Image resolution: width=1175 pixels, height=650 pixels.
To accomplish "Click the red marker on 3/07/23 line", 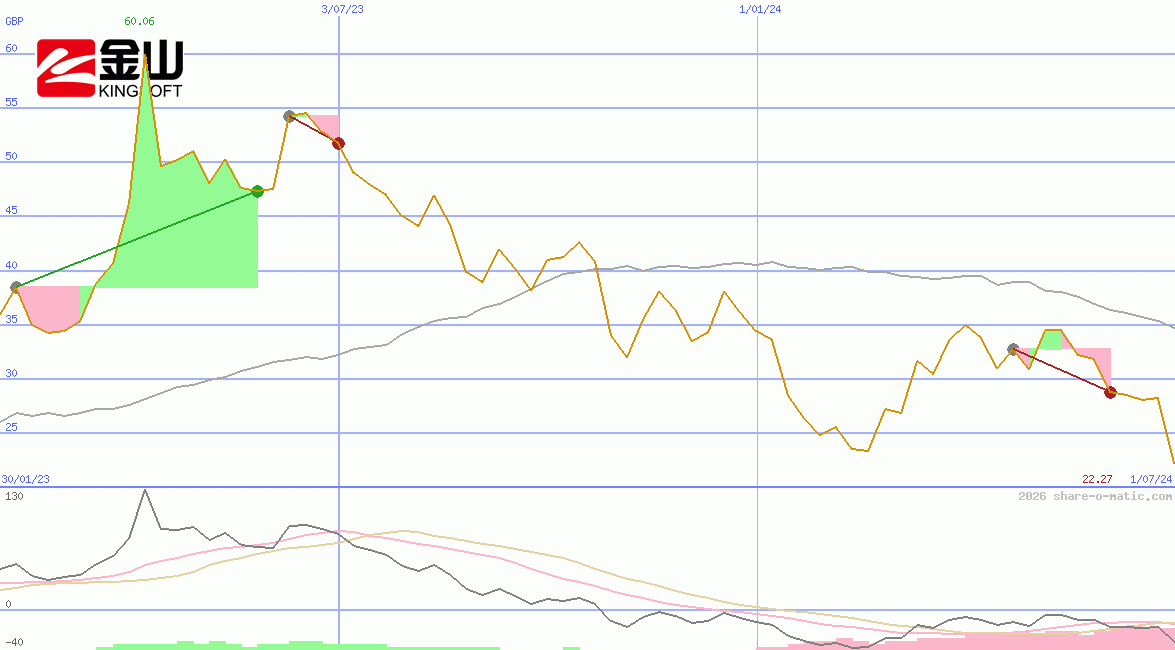I will pos(338,144).
